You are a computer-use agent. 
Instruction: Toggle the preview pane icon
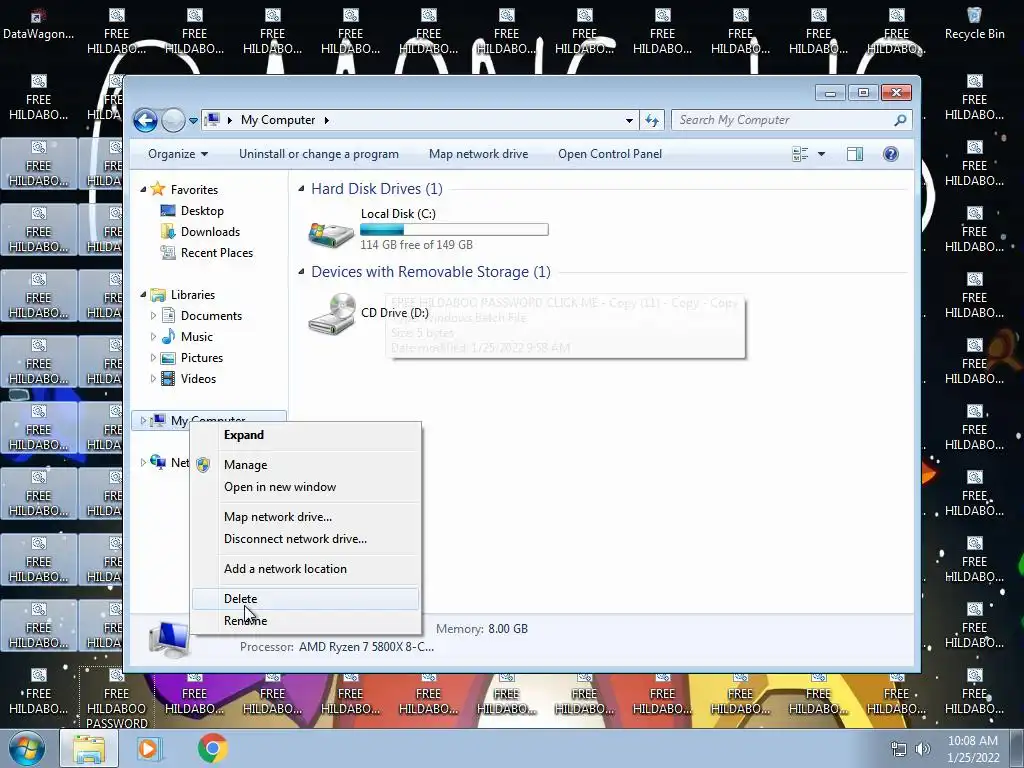click(855, 154)
